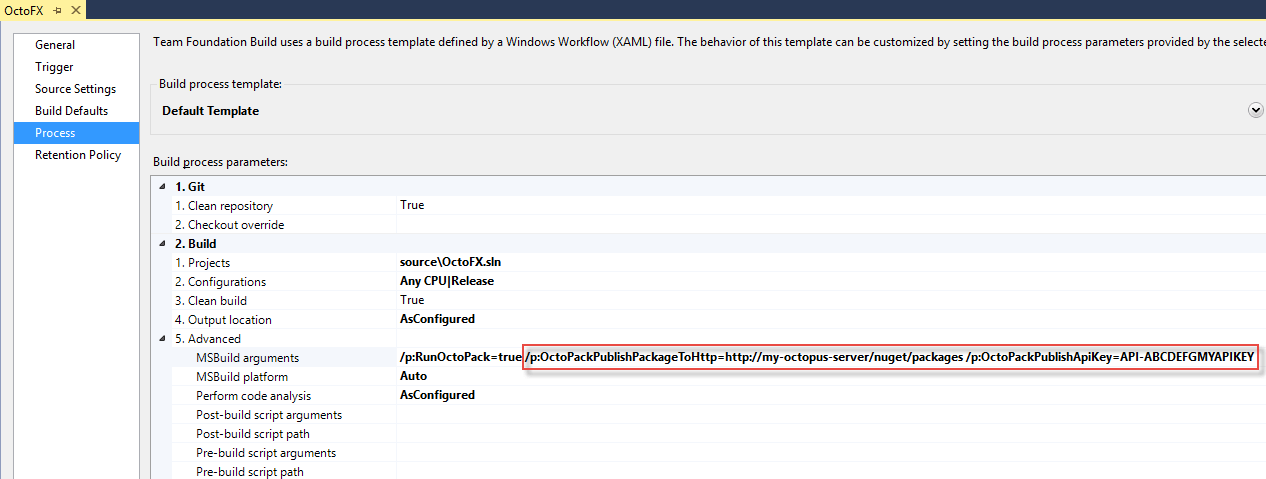Screen dimensions: 1266x479
Task: Select Post-build script path row
Action: (253, 434)
